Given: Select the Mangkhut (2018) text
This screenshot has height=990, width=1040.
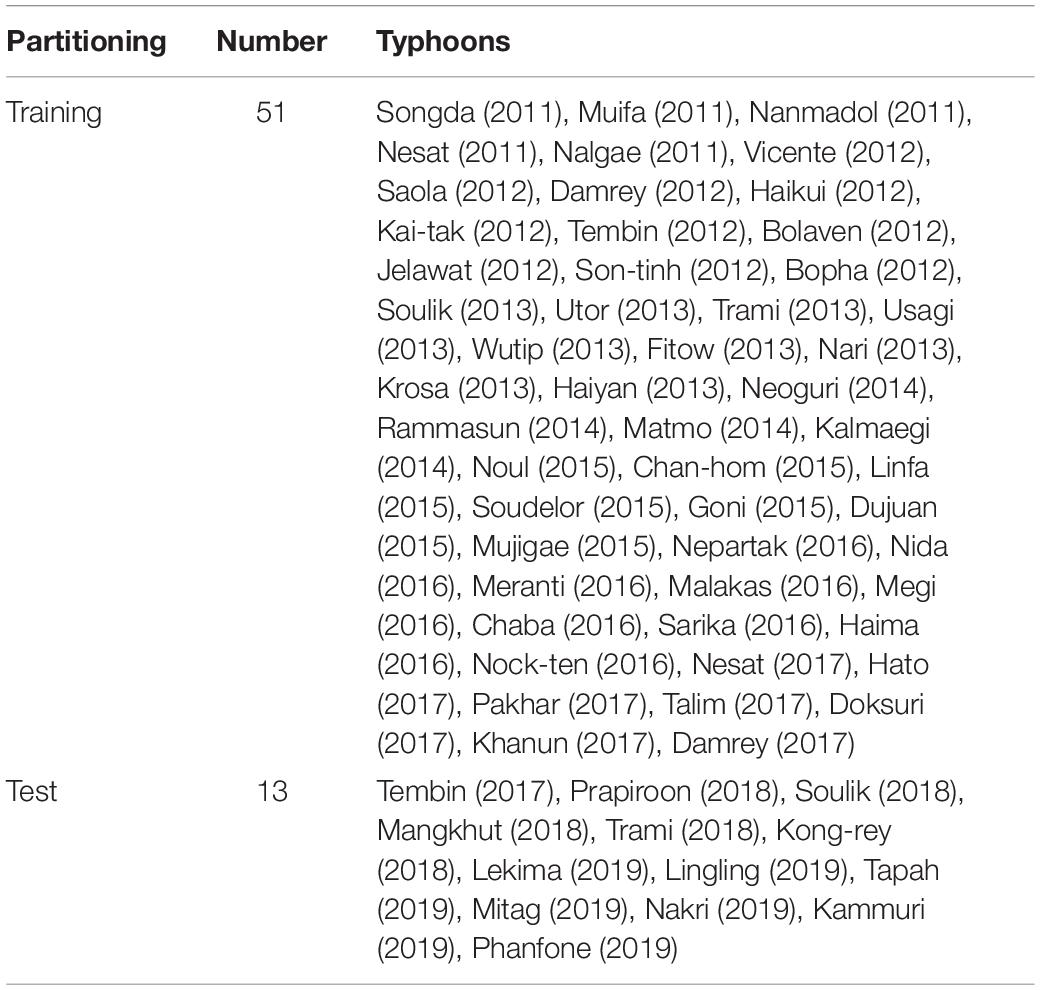Looking at the screenshot, I should [483, 831].
